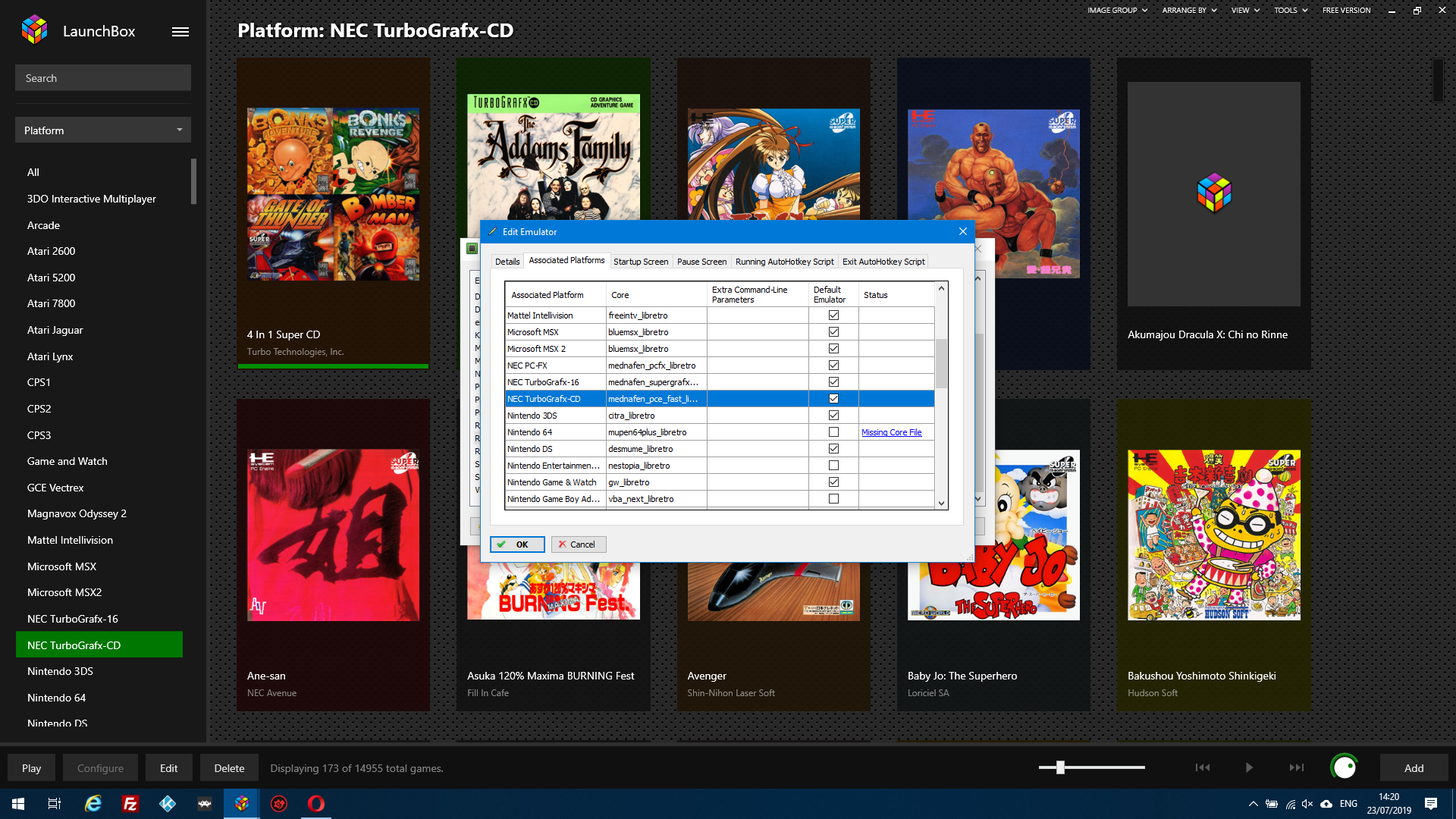Skip to next track in music controls
1456x819 pixels.
(x=1297, y=767)
